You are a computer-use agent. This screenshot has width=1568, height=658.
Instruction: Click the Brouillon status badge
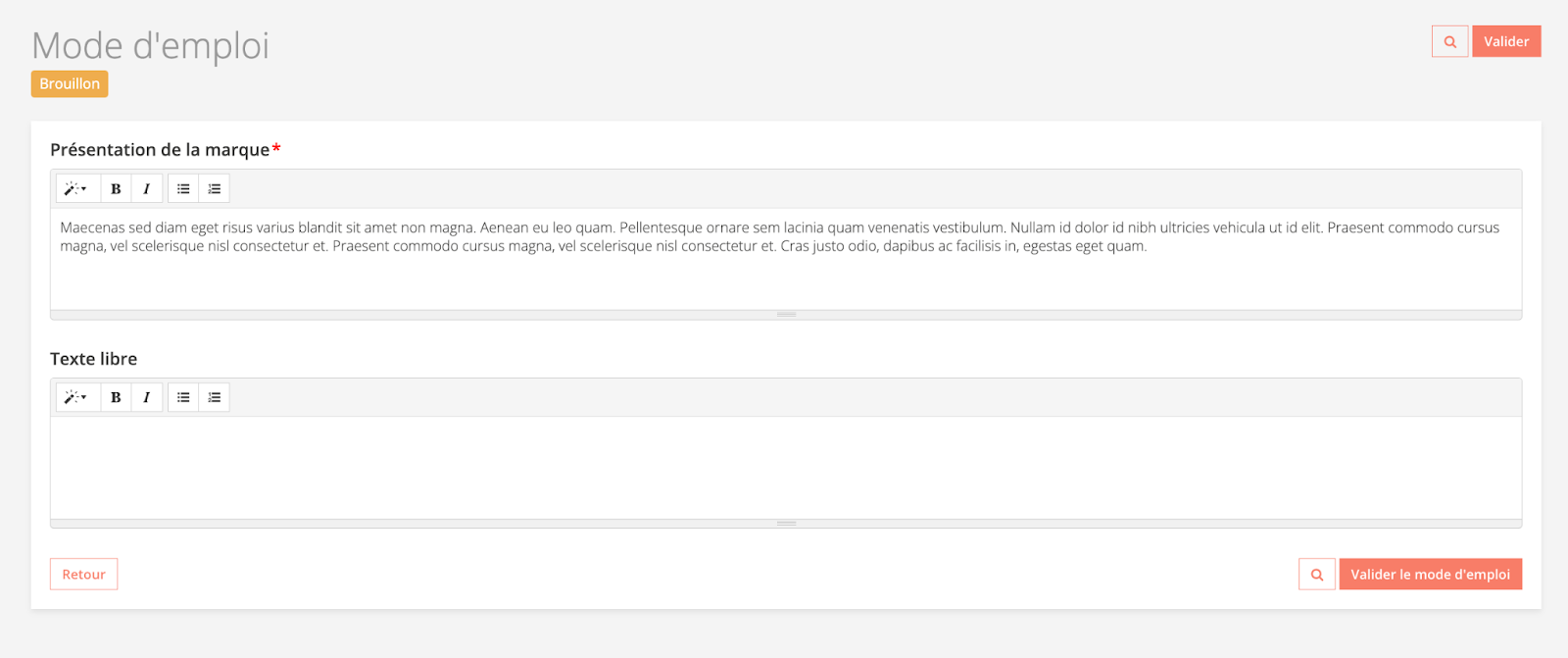70,84
